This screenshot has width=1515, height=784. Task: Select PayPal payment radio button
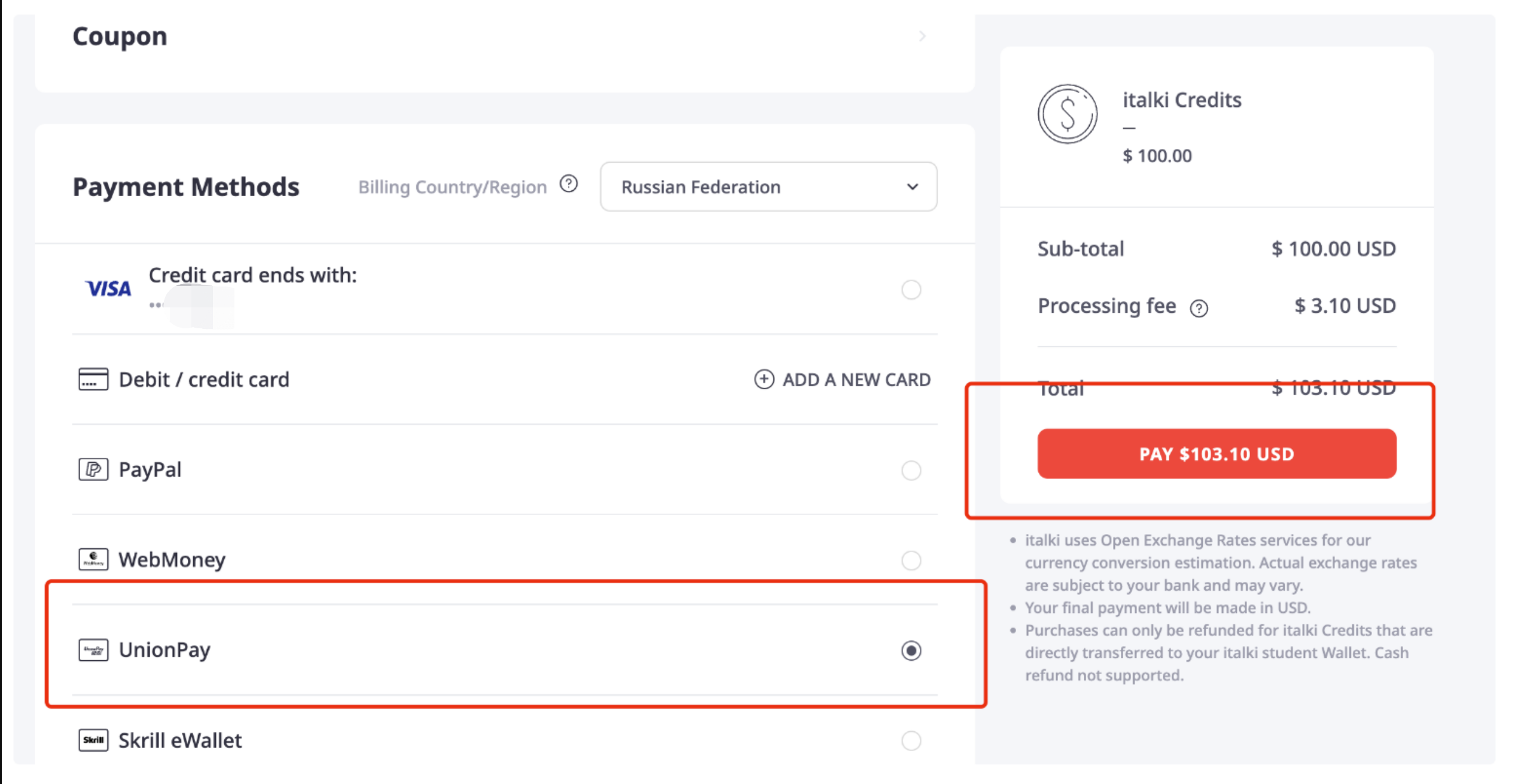coord(911,471)
